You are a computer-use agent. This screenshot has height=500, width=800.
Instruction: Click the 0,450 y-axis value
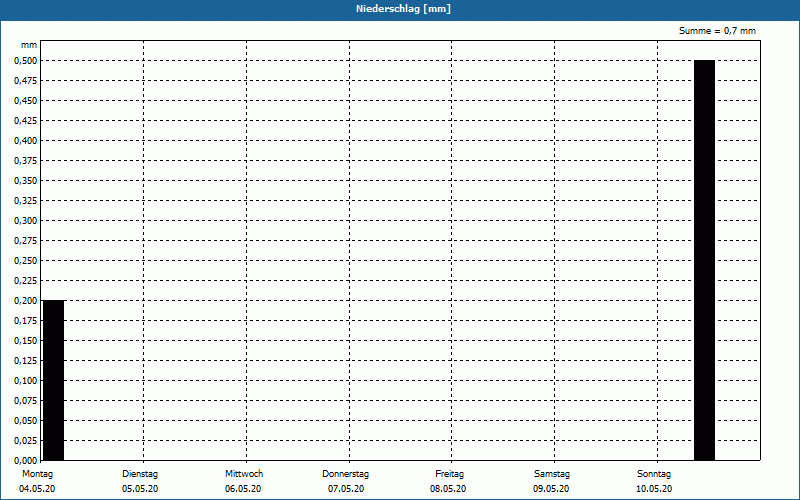click(x=26, y=101)
